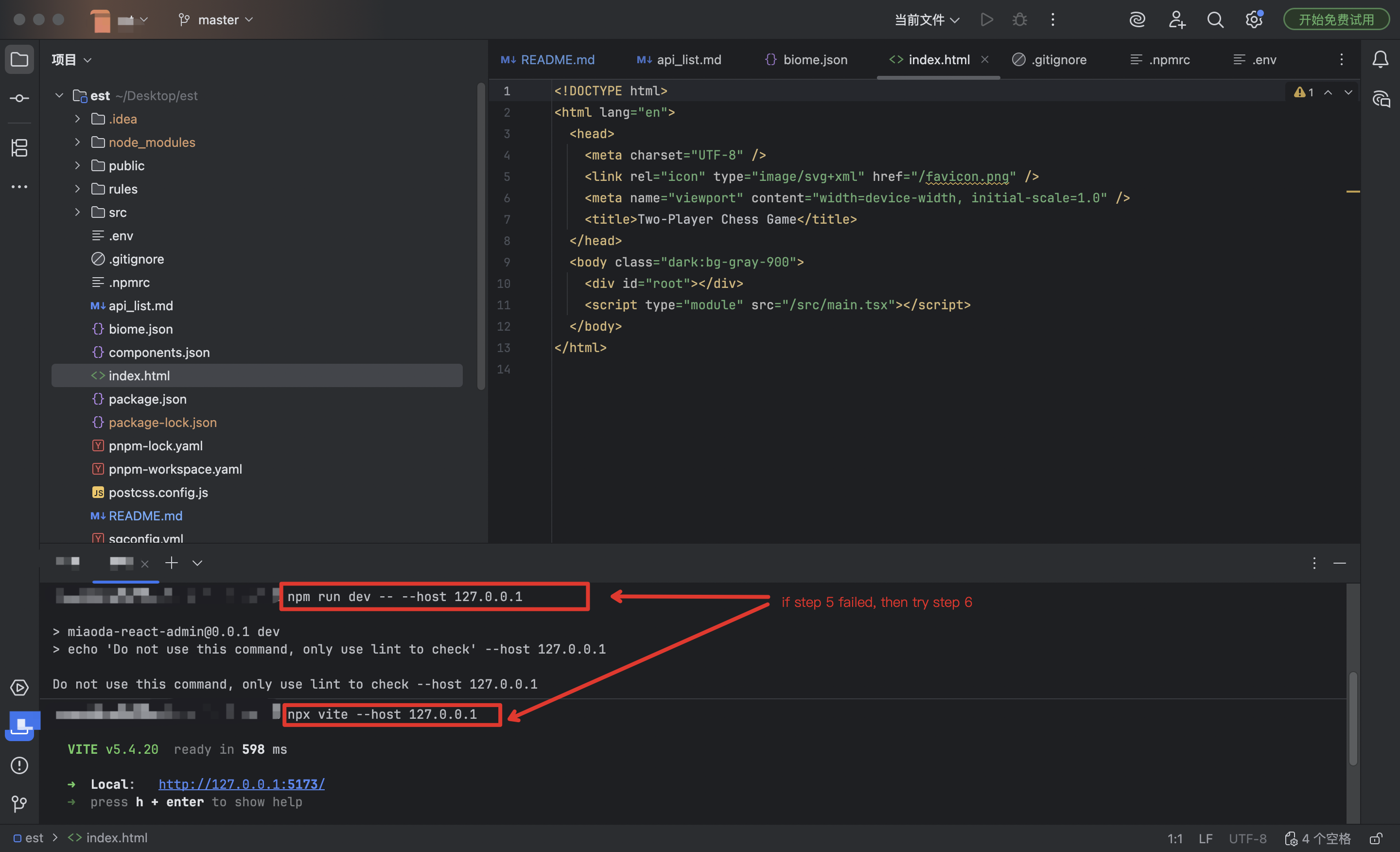Open Search Everywhere magnifier icon

pos(1215,20)
